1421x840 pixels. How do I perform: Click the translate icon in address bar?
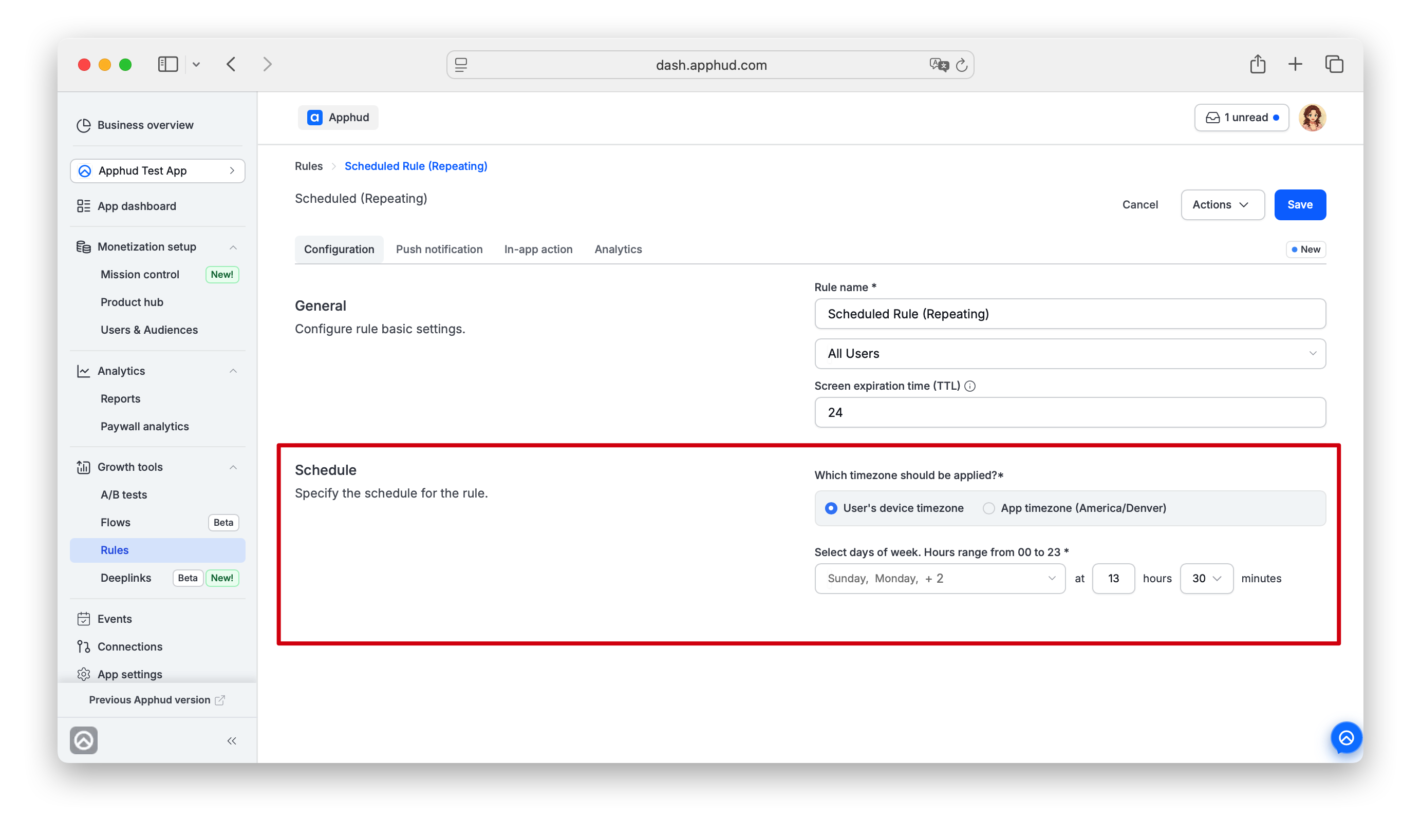tap(939, 65)
